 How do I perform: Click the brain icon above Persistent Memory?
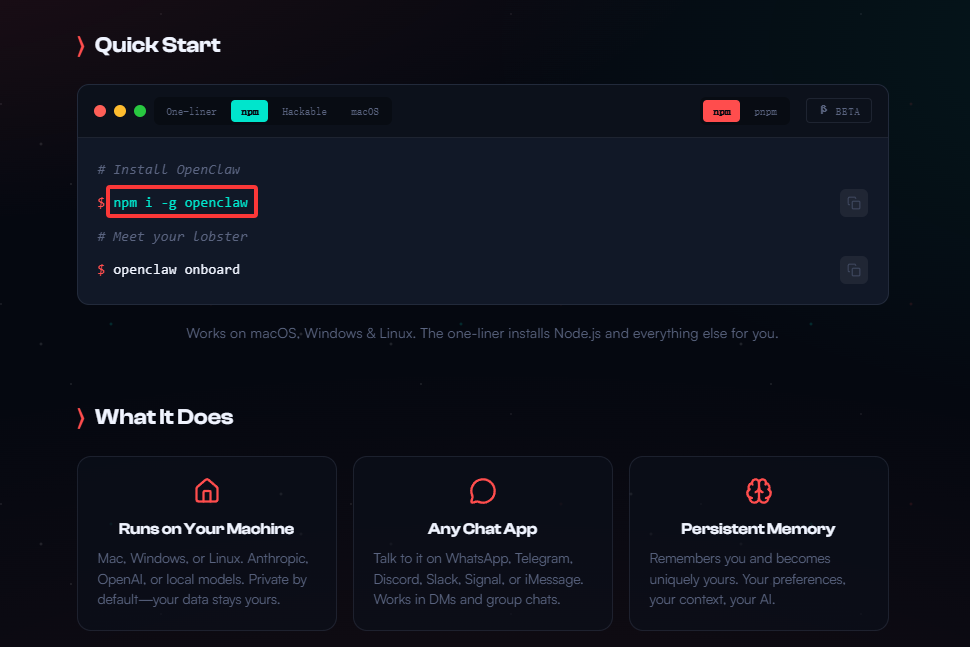[x=759, y=490]
